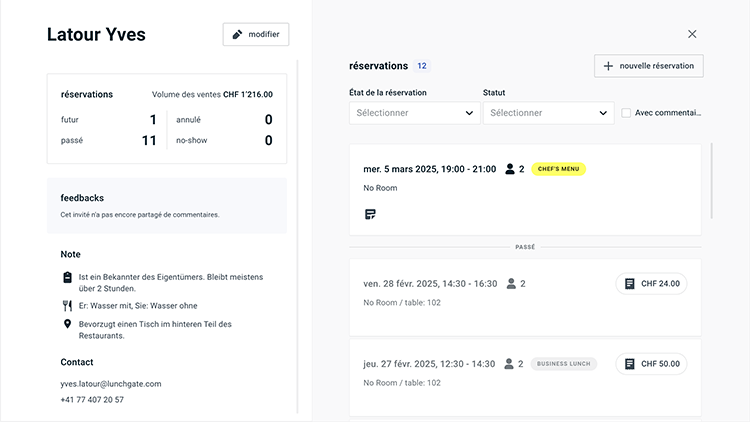Click the pencil icon in modifier button
The width and height of the screenshot is (750, 422).
pyautogui.click(x=237, y=34)
